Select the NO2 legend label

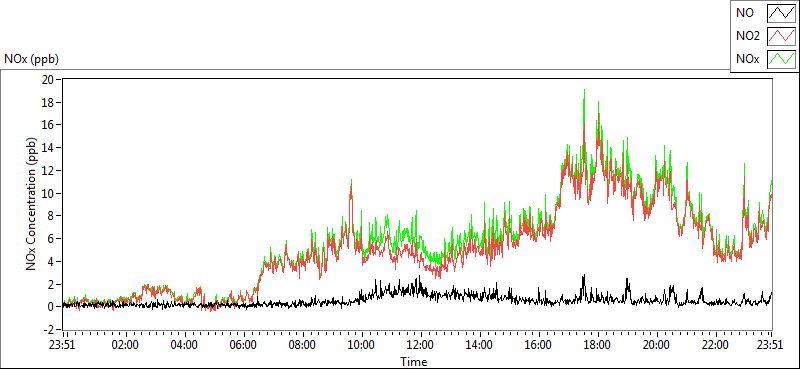[x=748, y=36]
